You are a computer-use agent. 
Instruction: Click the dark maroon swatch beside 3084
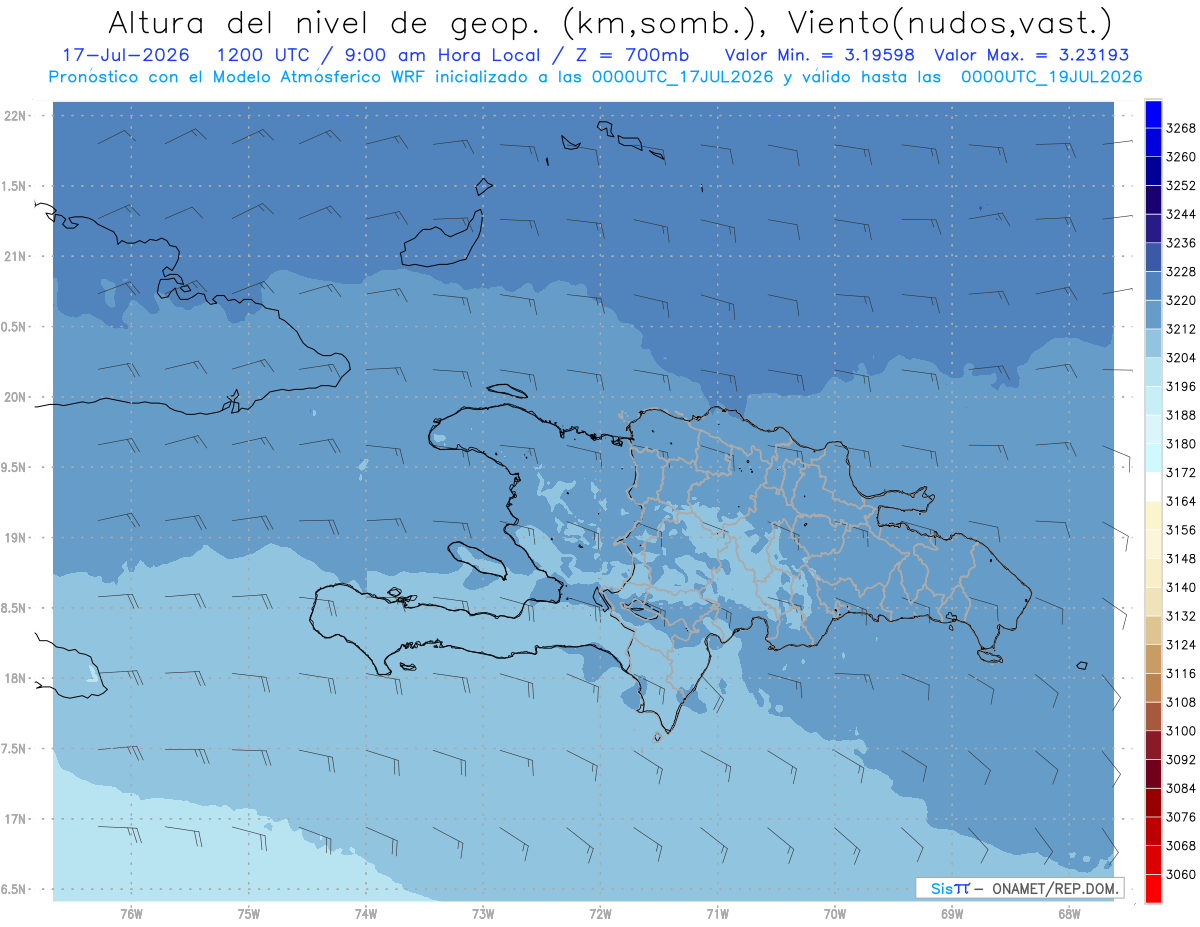pos(1153,773)
